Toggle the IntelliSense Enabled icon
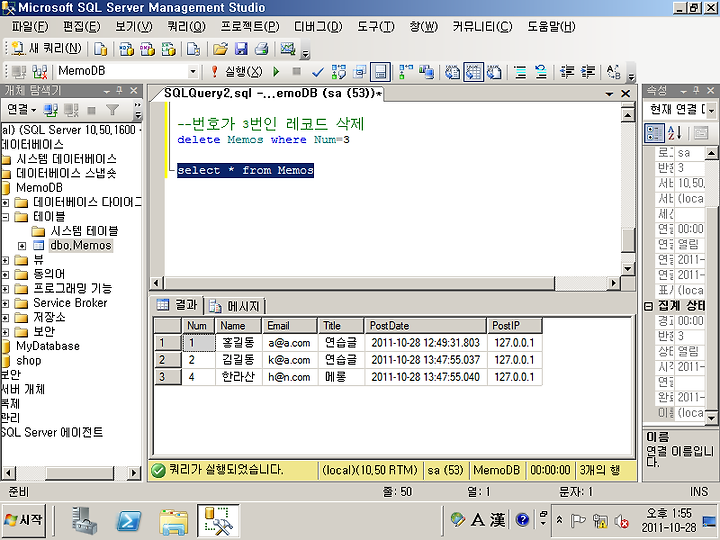 pyautogui.click(x=380, y=72)
